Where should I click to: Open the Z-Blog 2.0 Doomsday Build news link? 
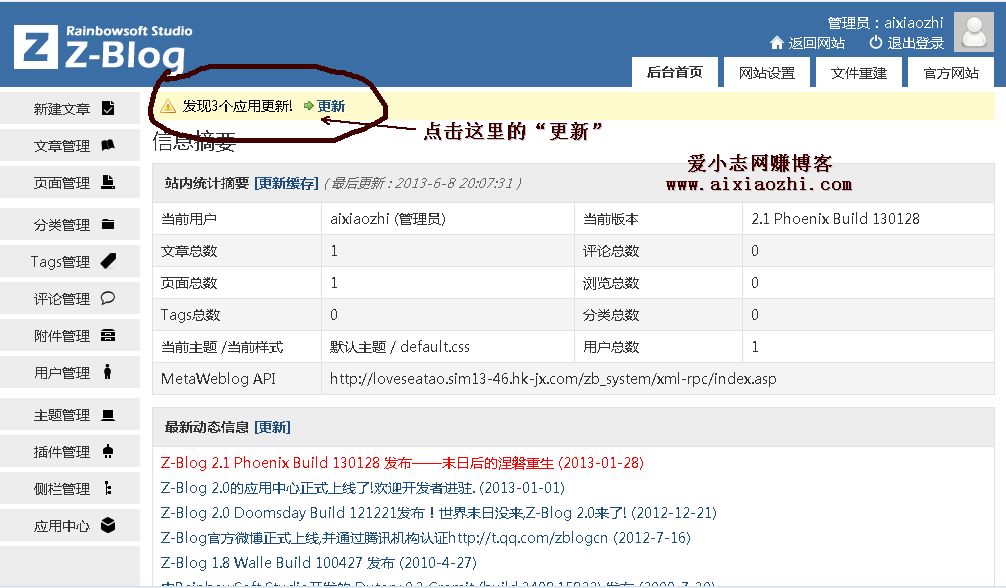point(439,513)
